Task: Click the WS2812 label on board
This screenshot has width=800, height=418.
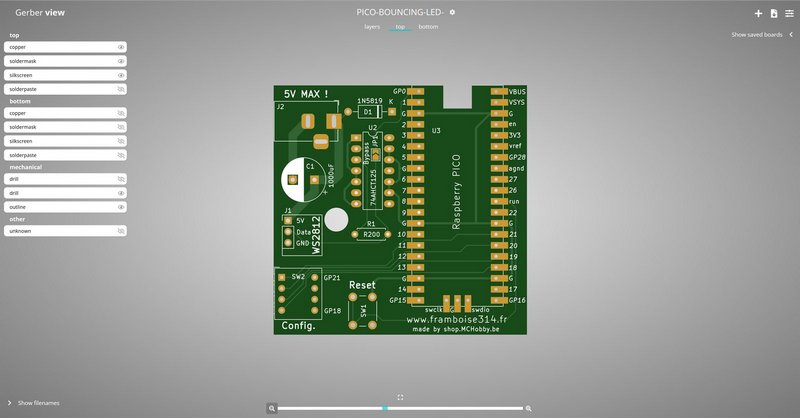Action: click(316, 235)
